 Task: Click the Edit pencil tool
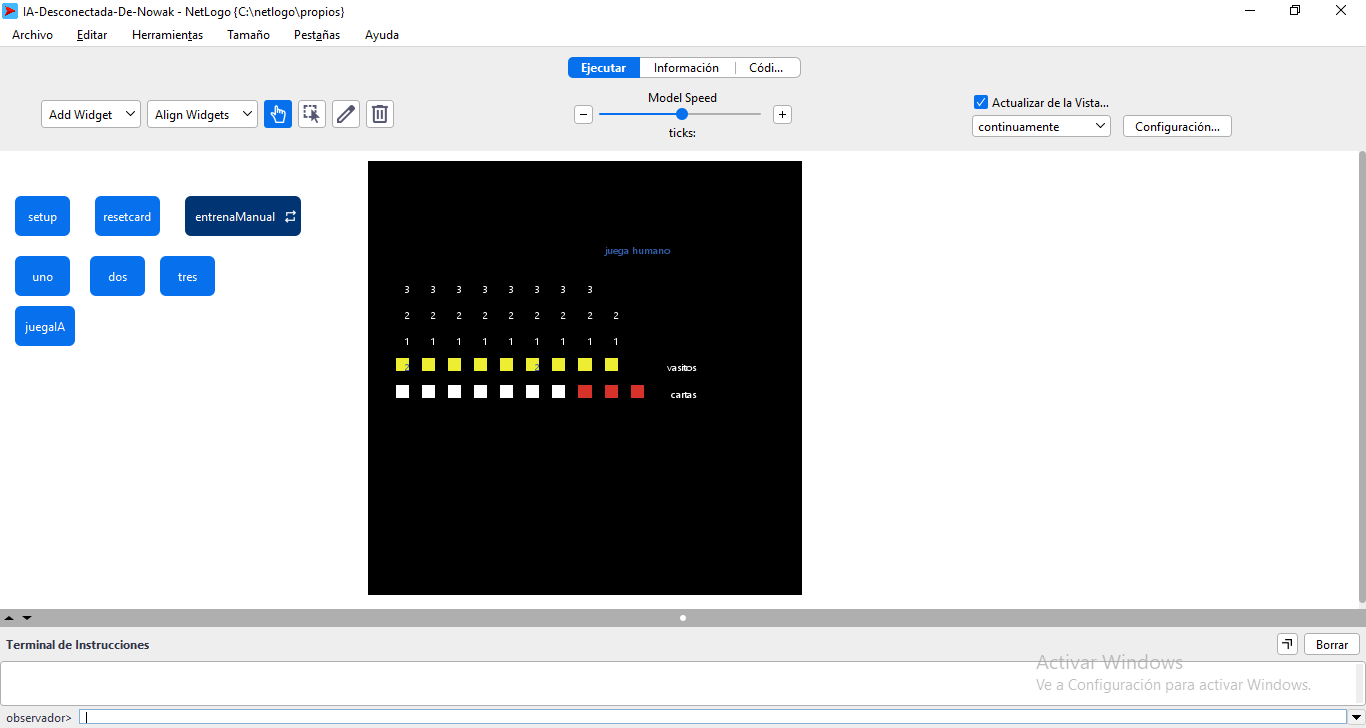[x=346, y=114]
